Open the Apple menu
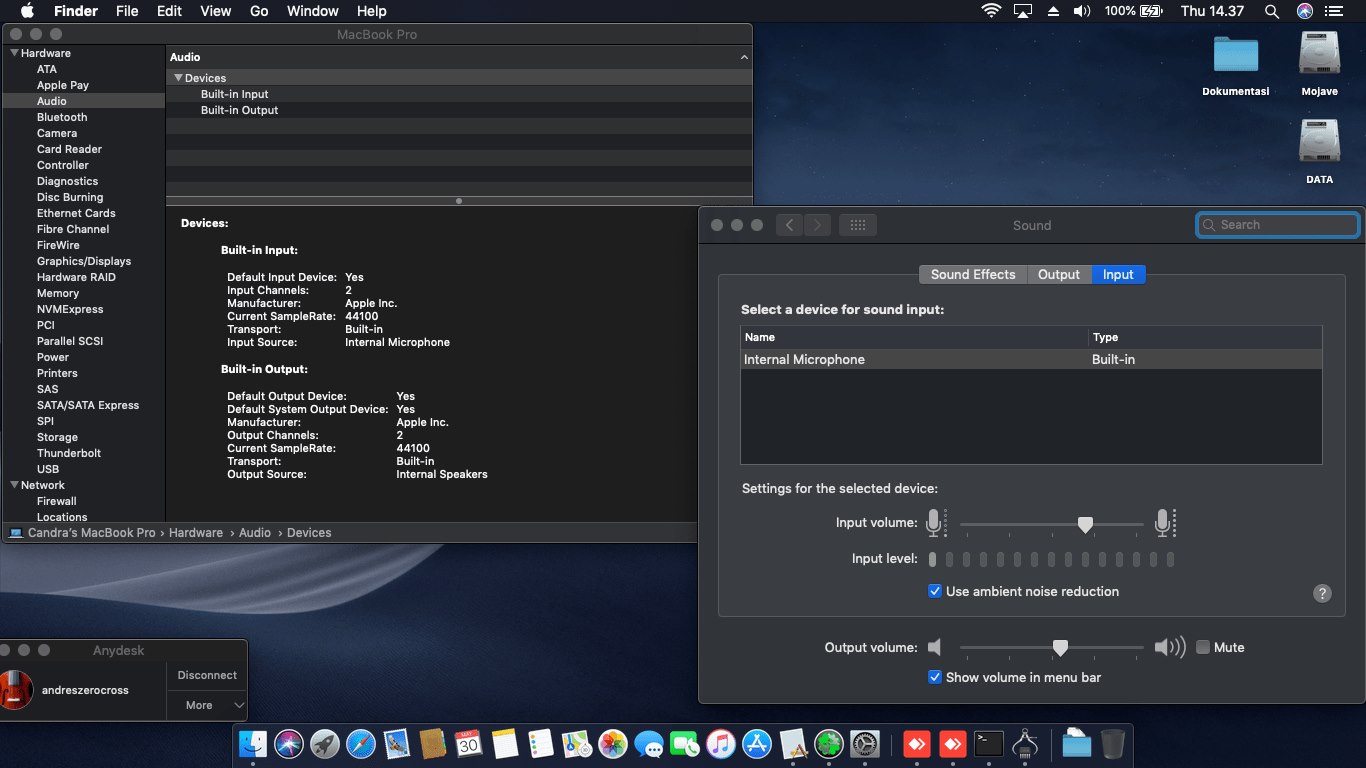The image size is (1366, 768). tap(27, 11)
